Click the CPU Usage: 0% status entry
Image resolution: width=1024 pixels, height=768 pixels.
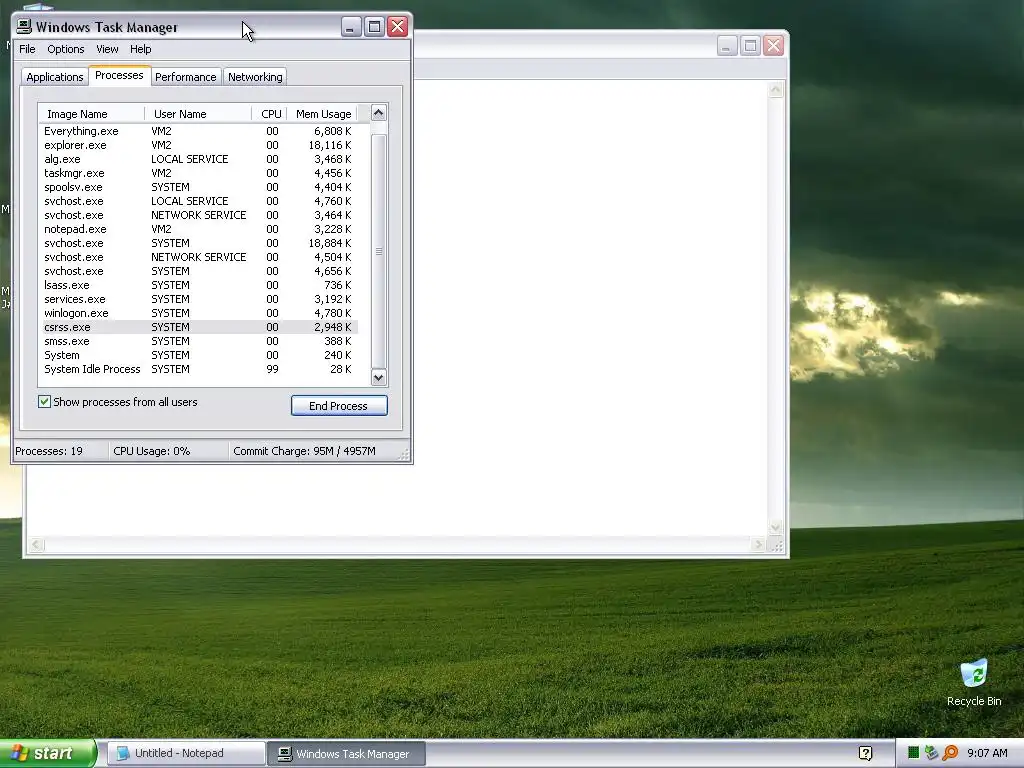[x=168, y=451]
